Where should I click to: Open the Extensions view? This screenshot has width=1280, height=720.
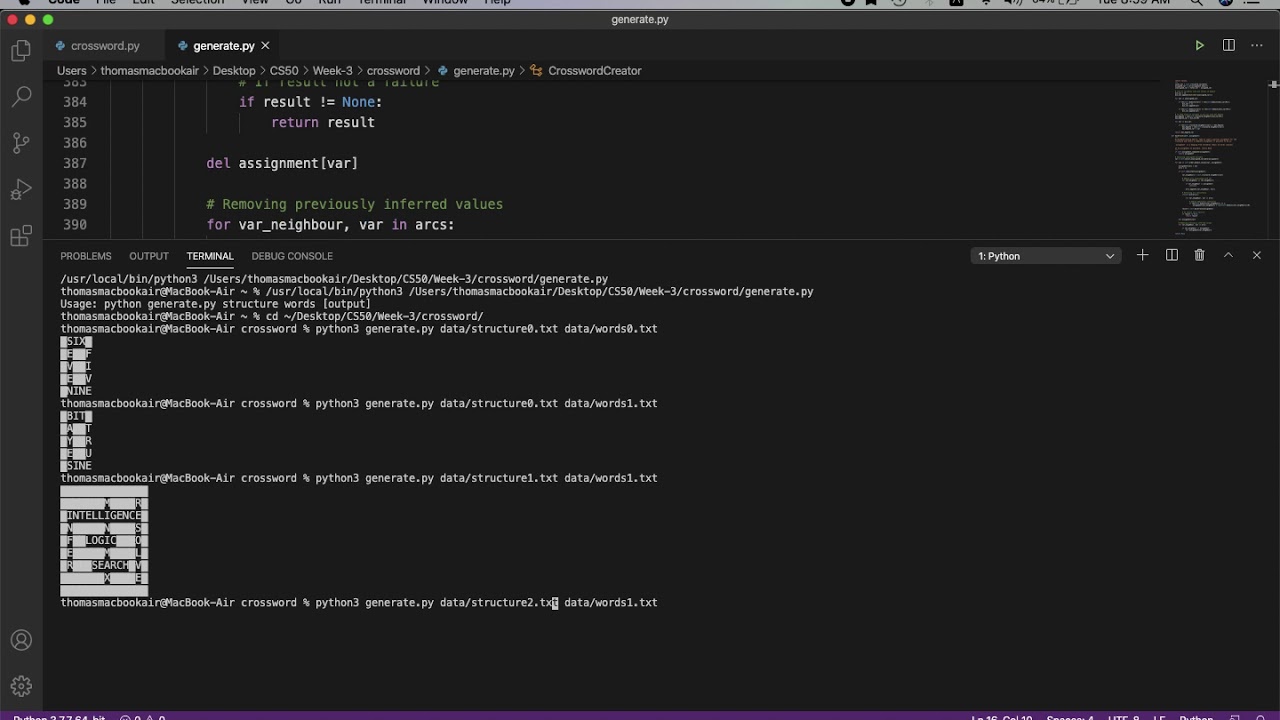[21, 237]
